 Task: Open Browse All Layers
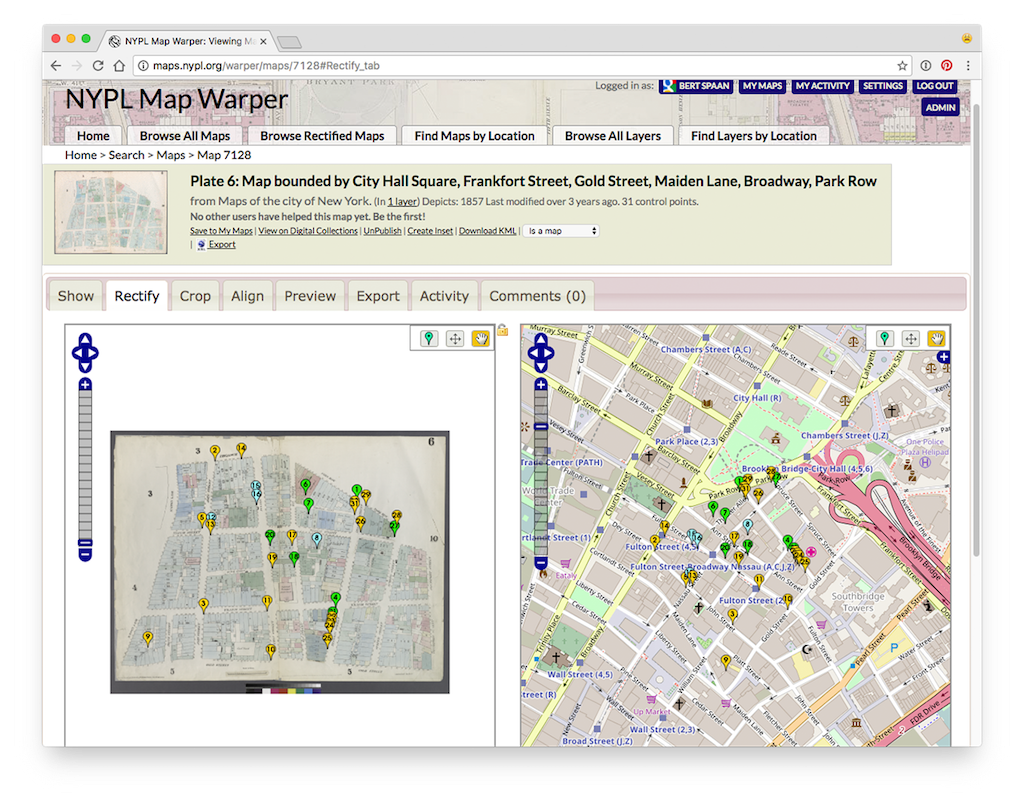[x=613, y=136]
